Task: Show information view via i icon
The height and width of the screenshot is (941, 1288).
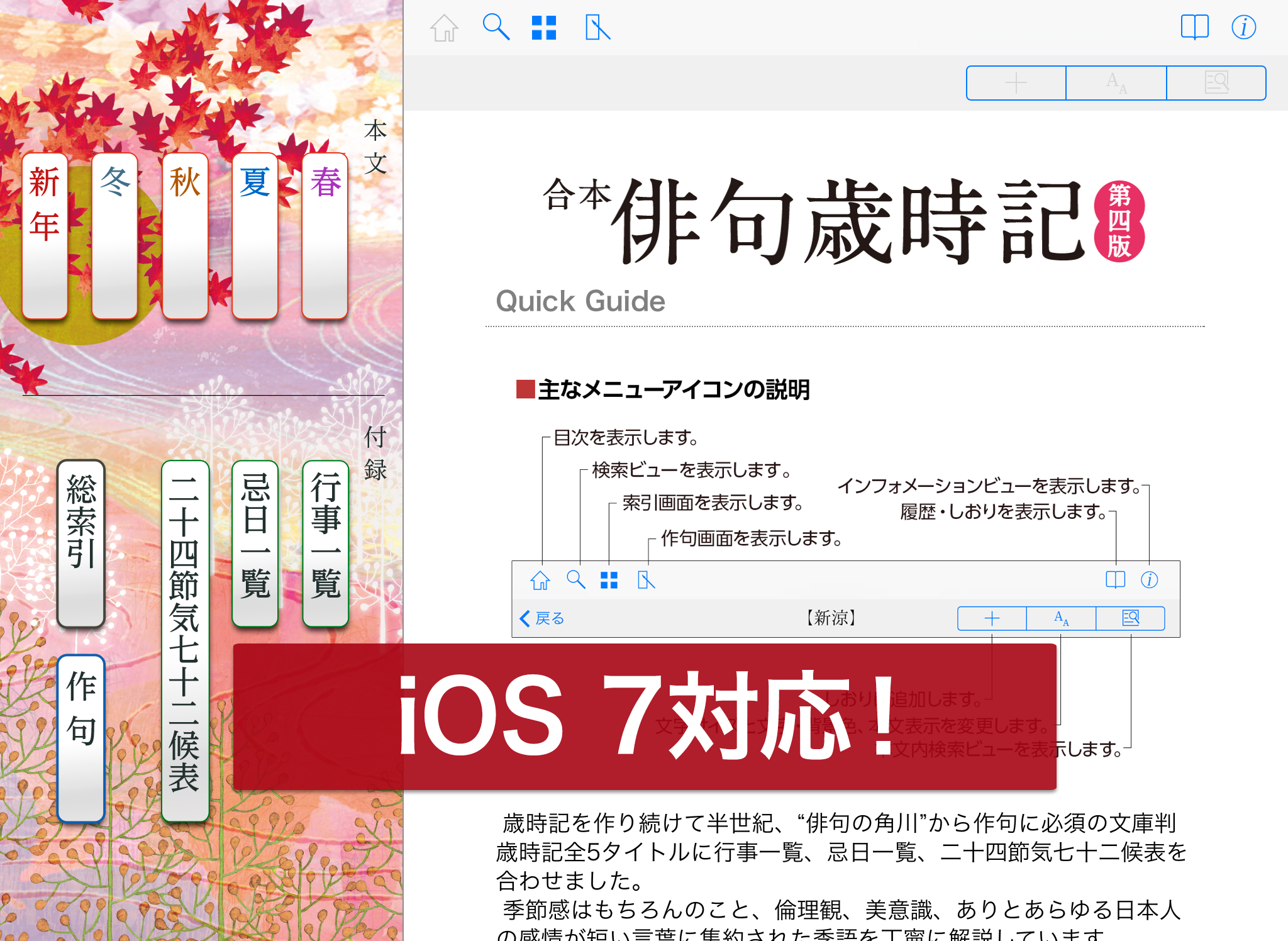Action: [x=1243, y=28]
